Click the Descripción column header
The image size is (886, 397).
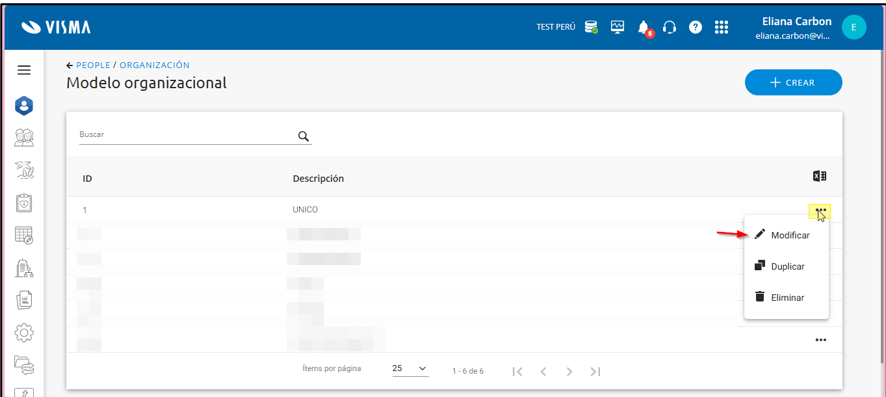tap(318, 178)
